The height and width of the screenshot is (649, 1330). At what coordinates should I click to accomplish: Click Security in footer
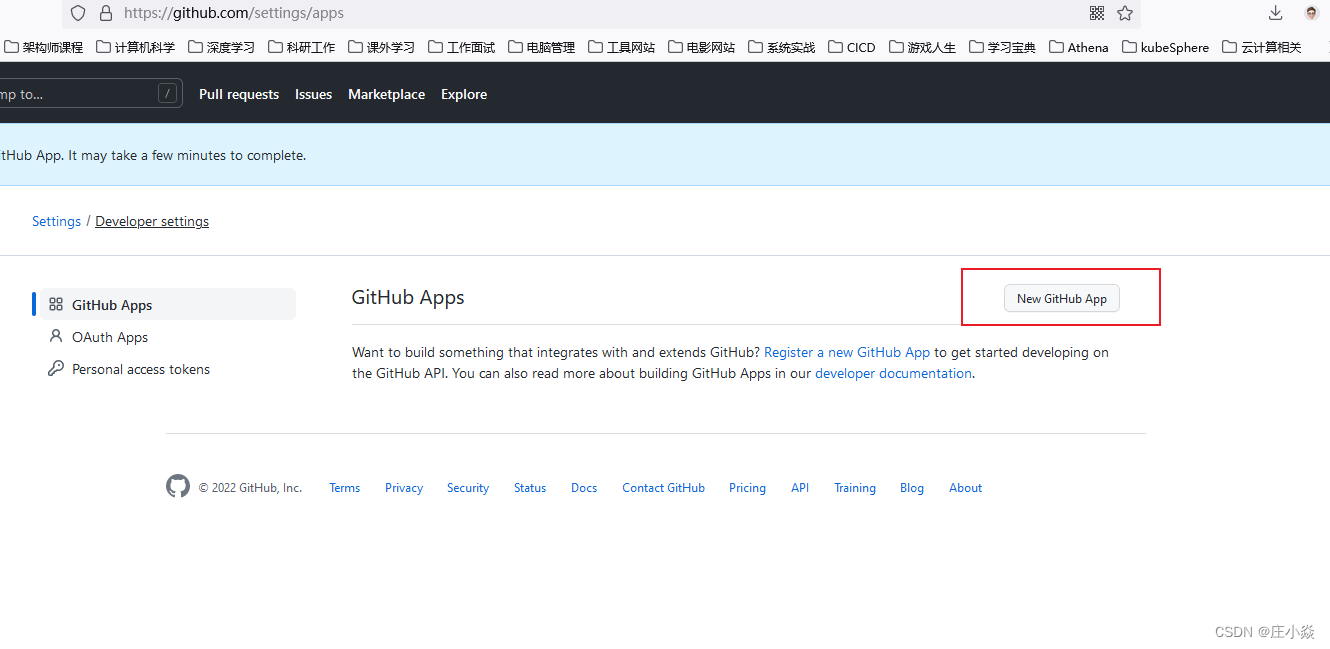pos(468,488)
